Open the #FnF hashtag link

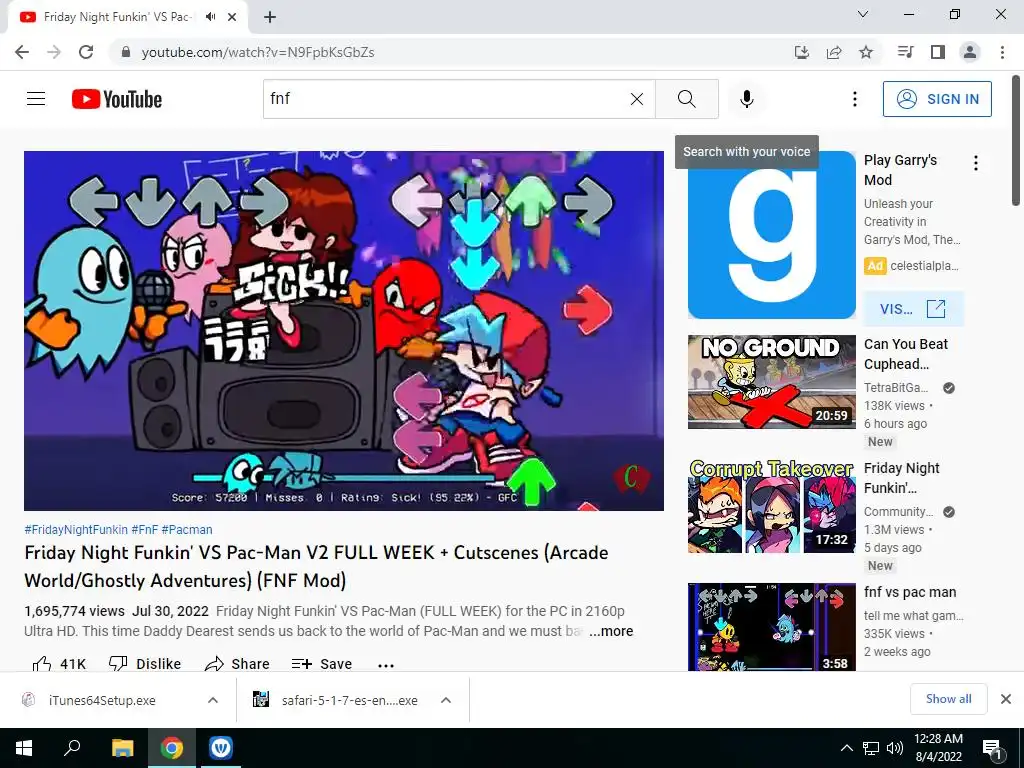(x=144, y=530)
